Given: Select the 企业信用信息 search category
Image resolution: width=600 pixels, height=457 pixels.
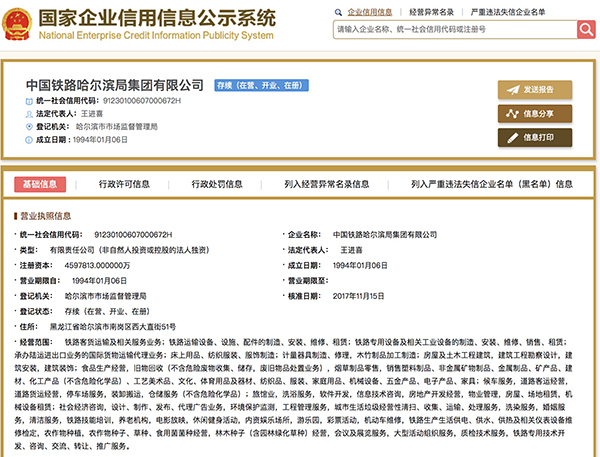Looking at the screenshot, I should coord(370,12).
